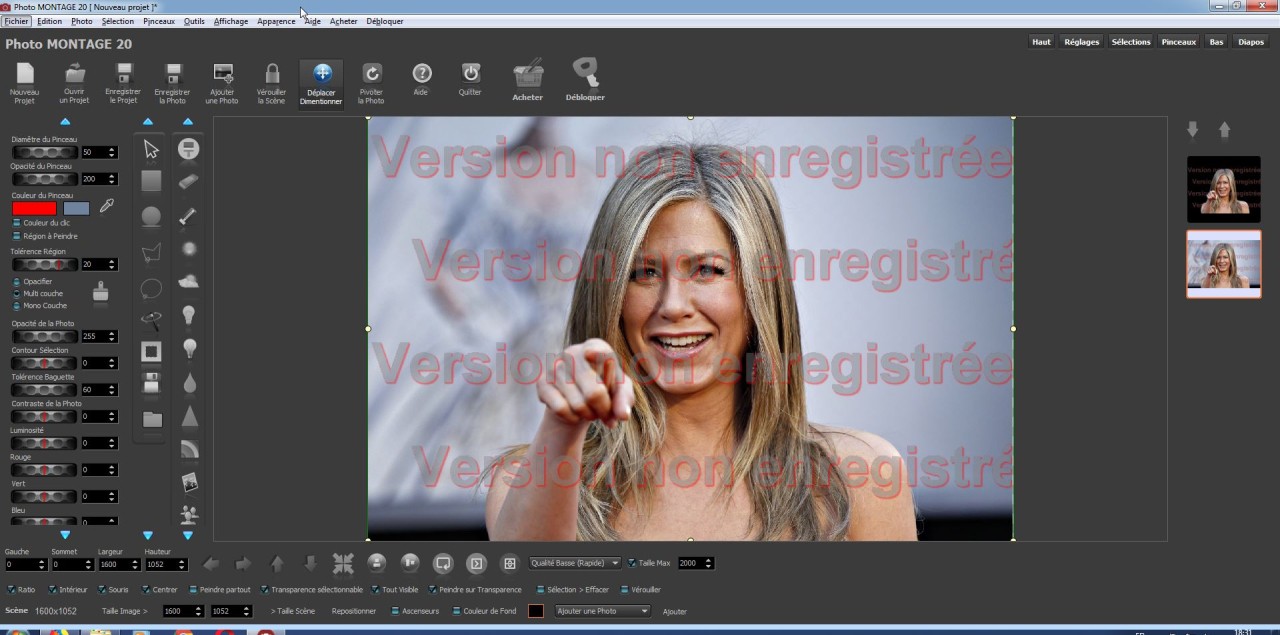The image size is (1280, 635).
Task: Open the Sélection menu
Action: (x=117, y=21)
